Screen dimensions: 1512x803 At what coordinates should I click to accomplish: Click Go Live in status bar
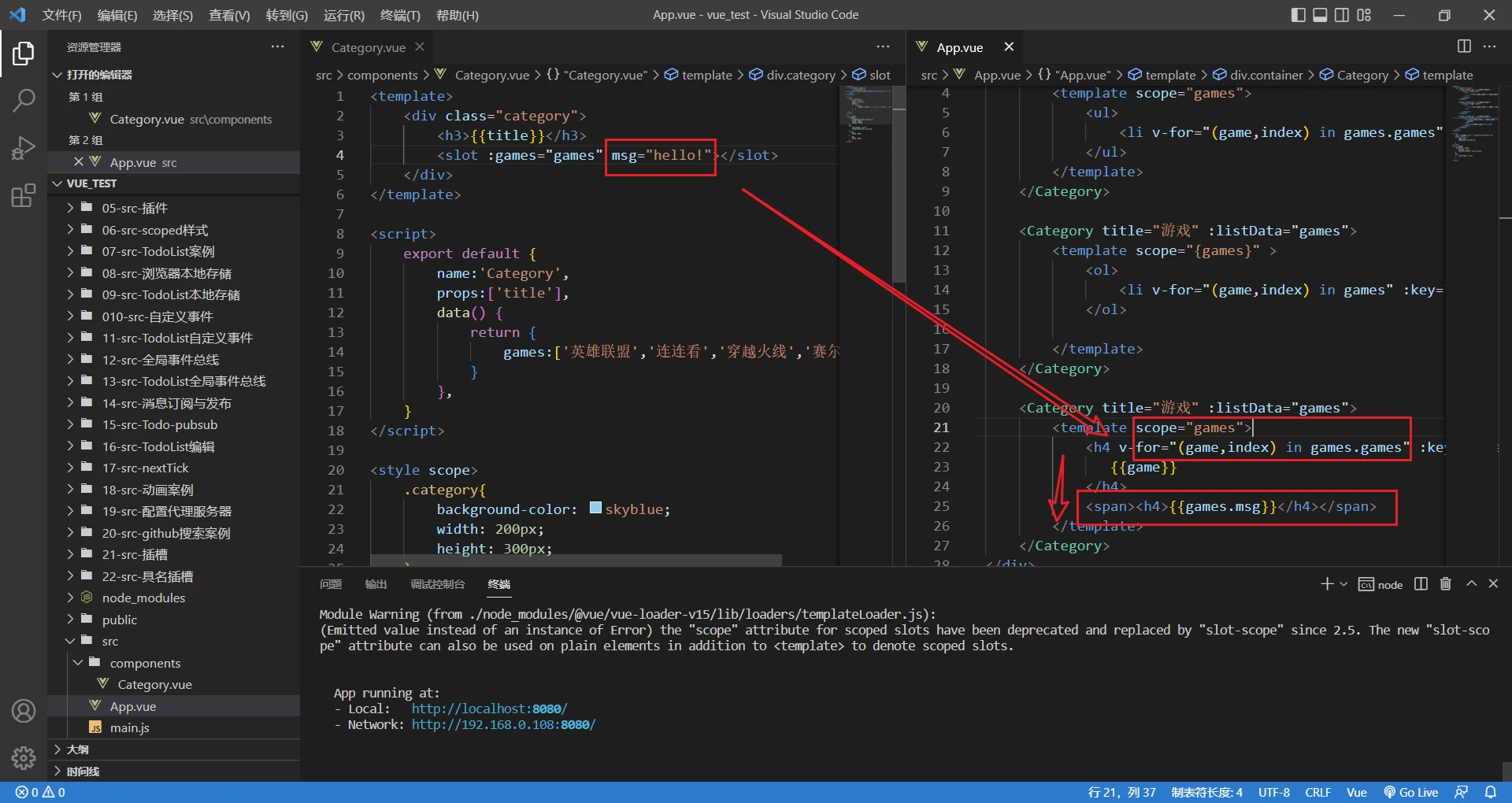point(1411,792)
